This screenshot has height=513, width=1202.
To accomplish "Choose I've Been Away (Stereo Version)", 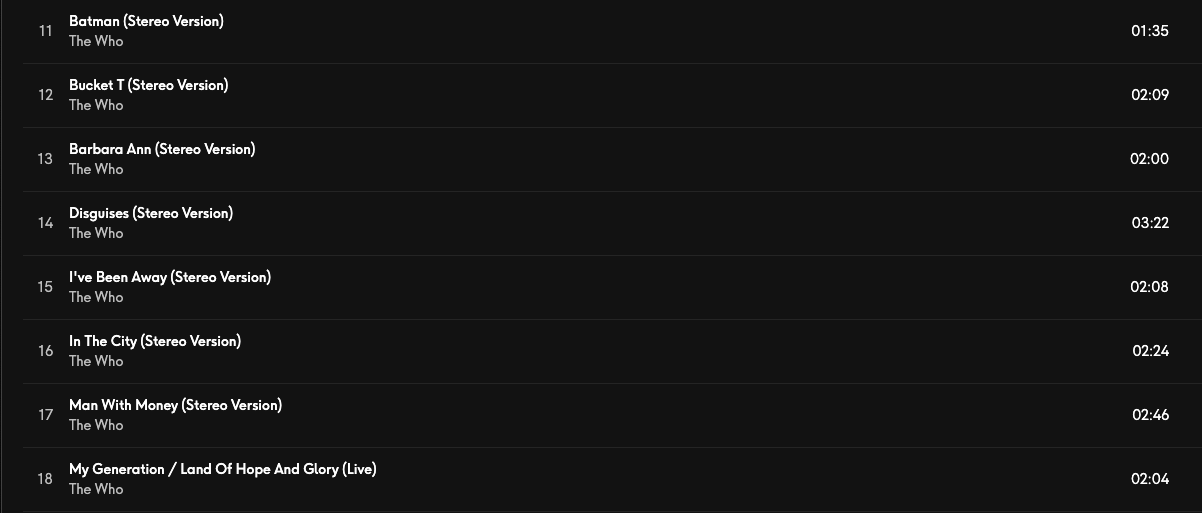I will coord(170,277).
